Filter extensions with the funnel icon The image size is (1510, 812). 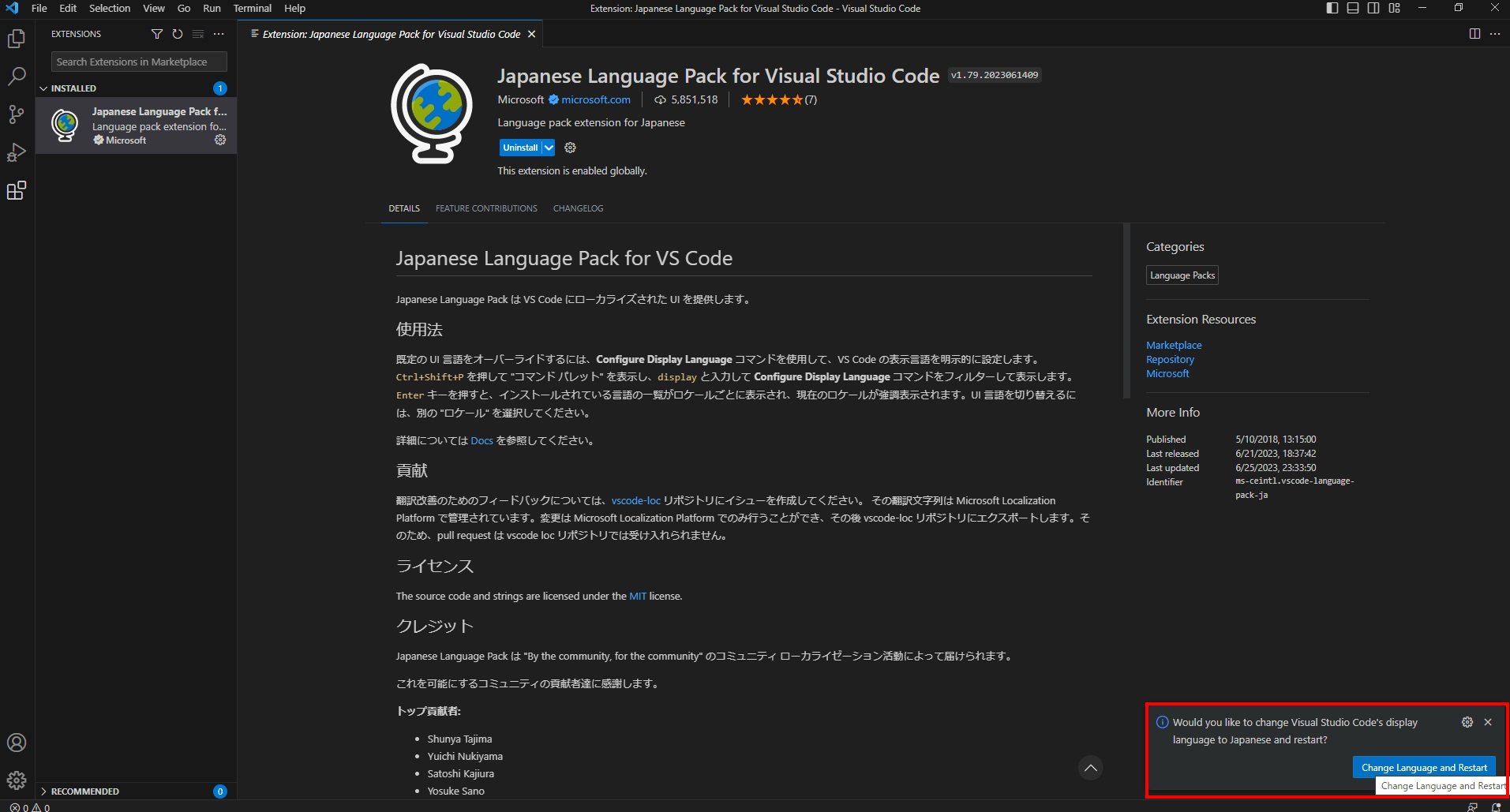click(x=157, y=34)
